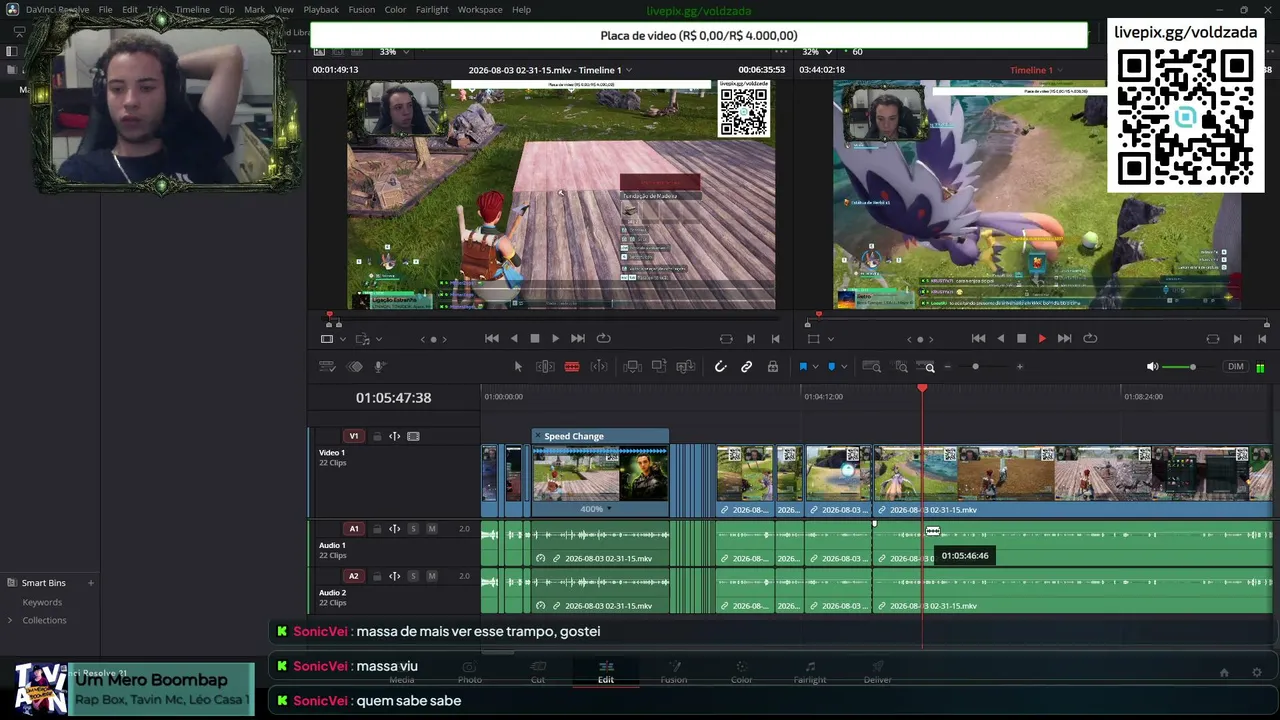Toggle loop playback in timeline viewer
The height and width of the screenshot is (720, 1280).
click(1090, 339)
